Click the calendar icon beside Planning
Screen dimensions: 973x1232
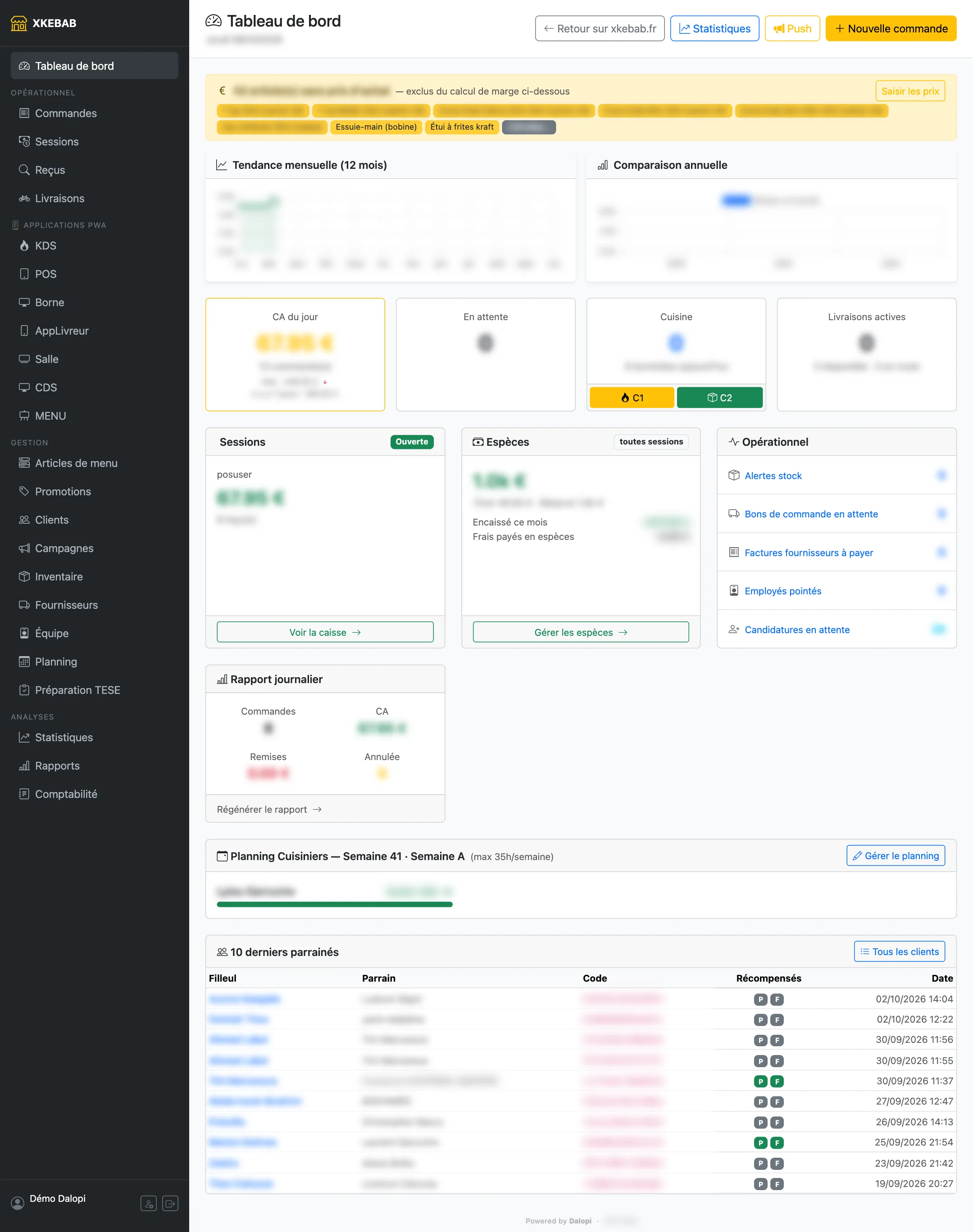point(24,661)
